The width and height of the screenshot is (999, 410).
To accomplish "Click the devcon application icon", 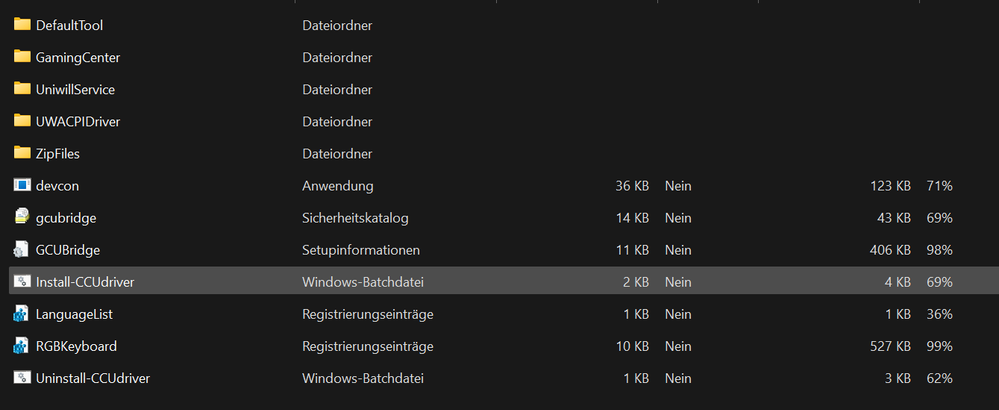I will click(22, 185).
